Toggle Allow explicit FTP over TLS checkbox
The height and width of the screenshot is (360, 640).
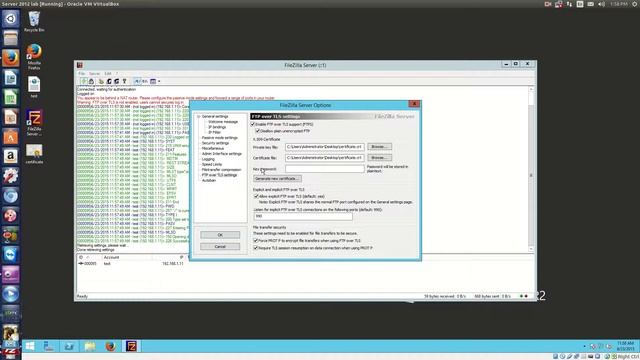(x=256, y=196)
